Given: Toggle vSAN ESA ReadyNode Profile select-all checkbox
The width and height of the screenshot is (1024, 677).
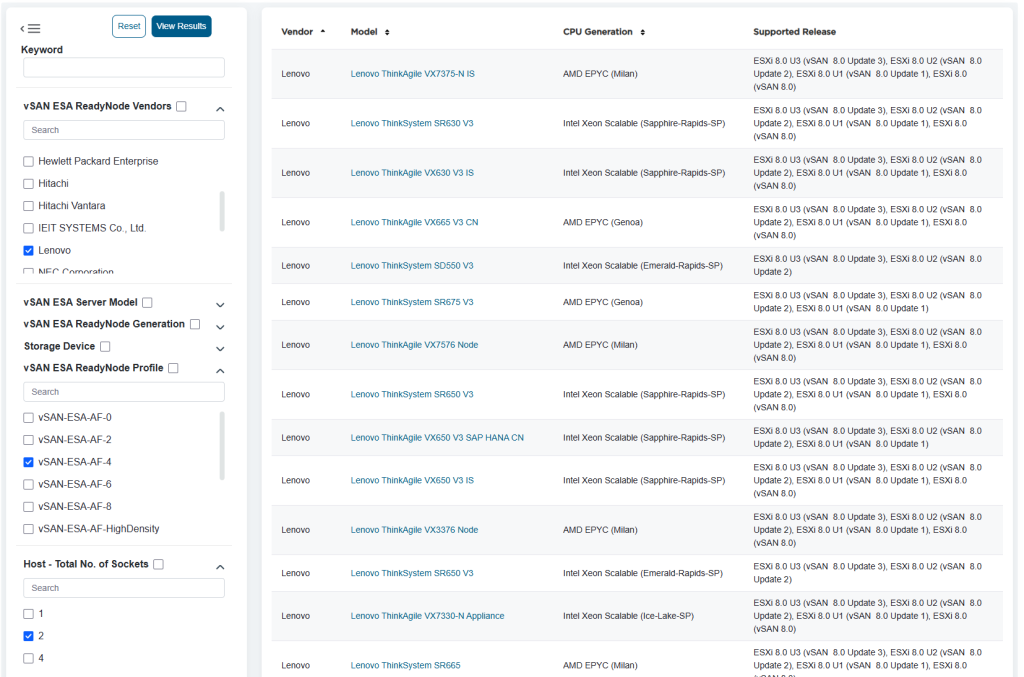Looking at the screenshot, I should click(x=173, y=368).
